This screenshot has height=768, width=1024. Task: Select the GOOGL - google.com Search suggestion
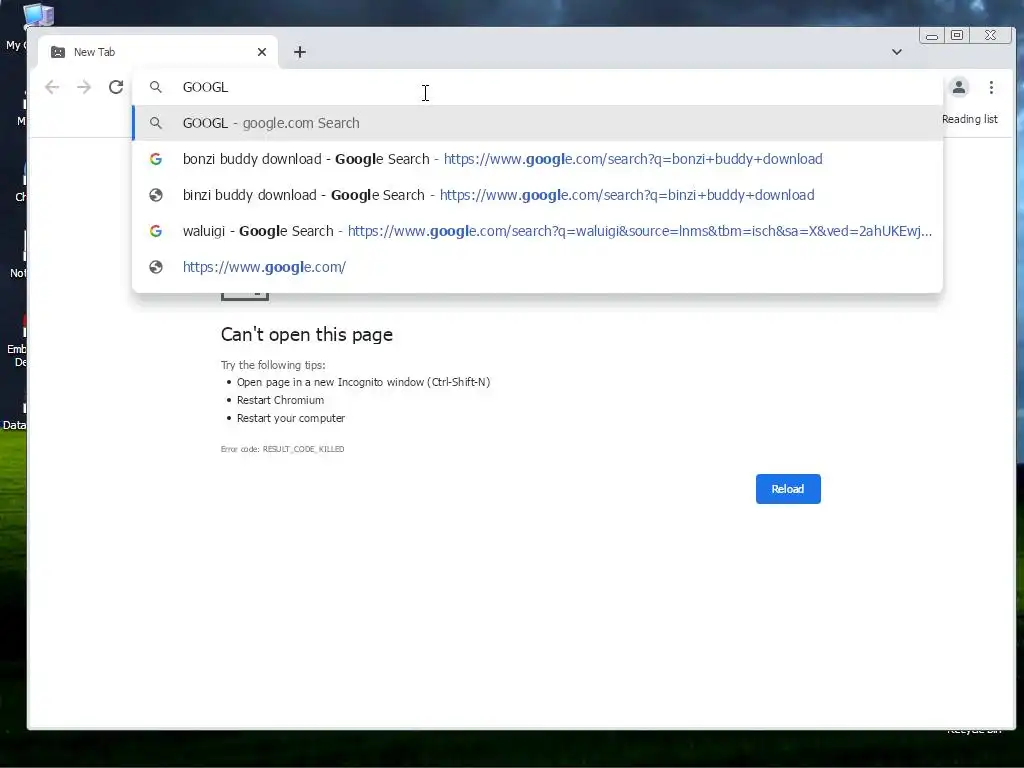537,123
